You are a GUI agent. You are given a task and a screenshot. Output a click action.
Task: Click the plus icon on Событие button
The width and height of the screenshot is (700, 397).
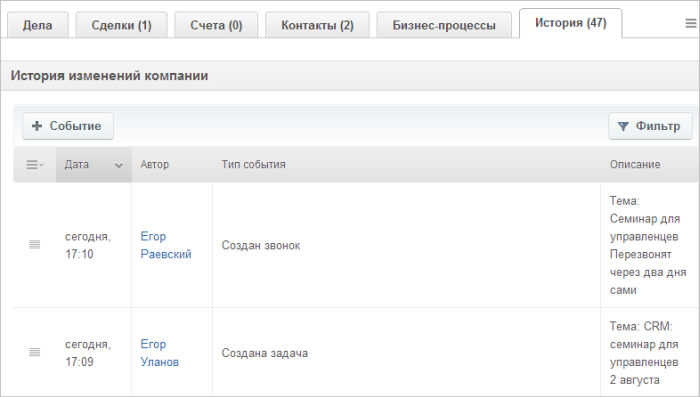coord(37,126)
